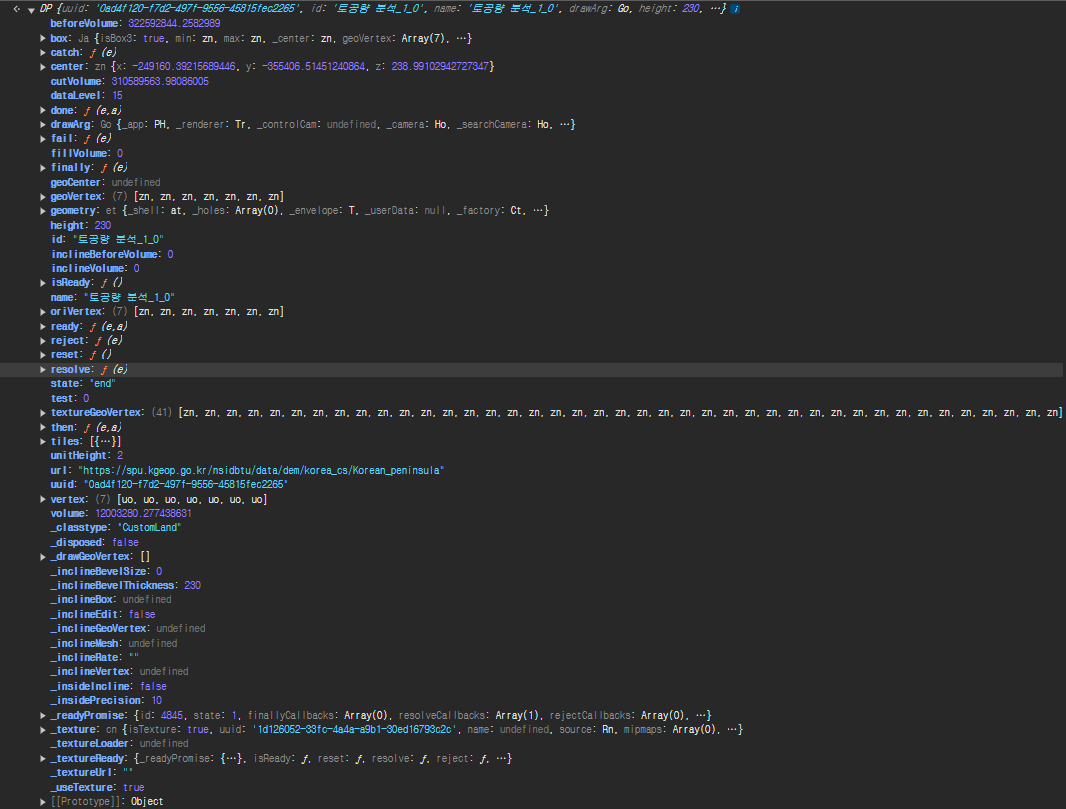1066x809 pixels.
Task: Click the url string value link
Action: click(x=261, y=470)
